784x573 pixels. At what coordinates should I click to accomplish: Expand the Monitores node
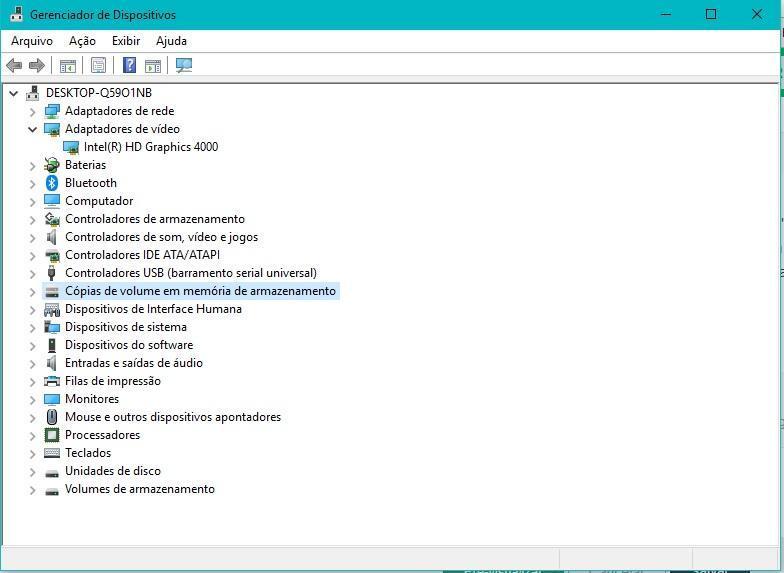(32, 400)
